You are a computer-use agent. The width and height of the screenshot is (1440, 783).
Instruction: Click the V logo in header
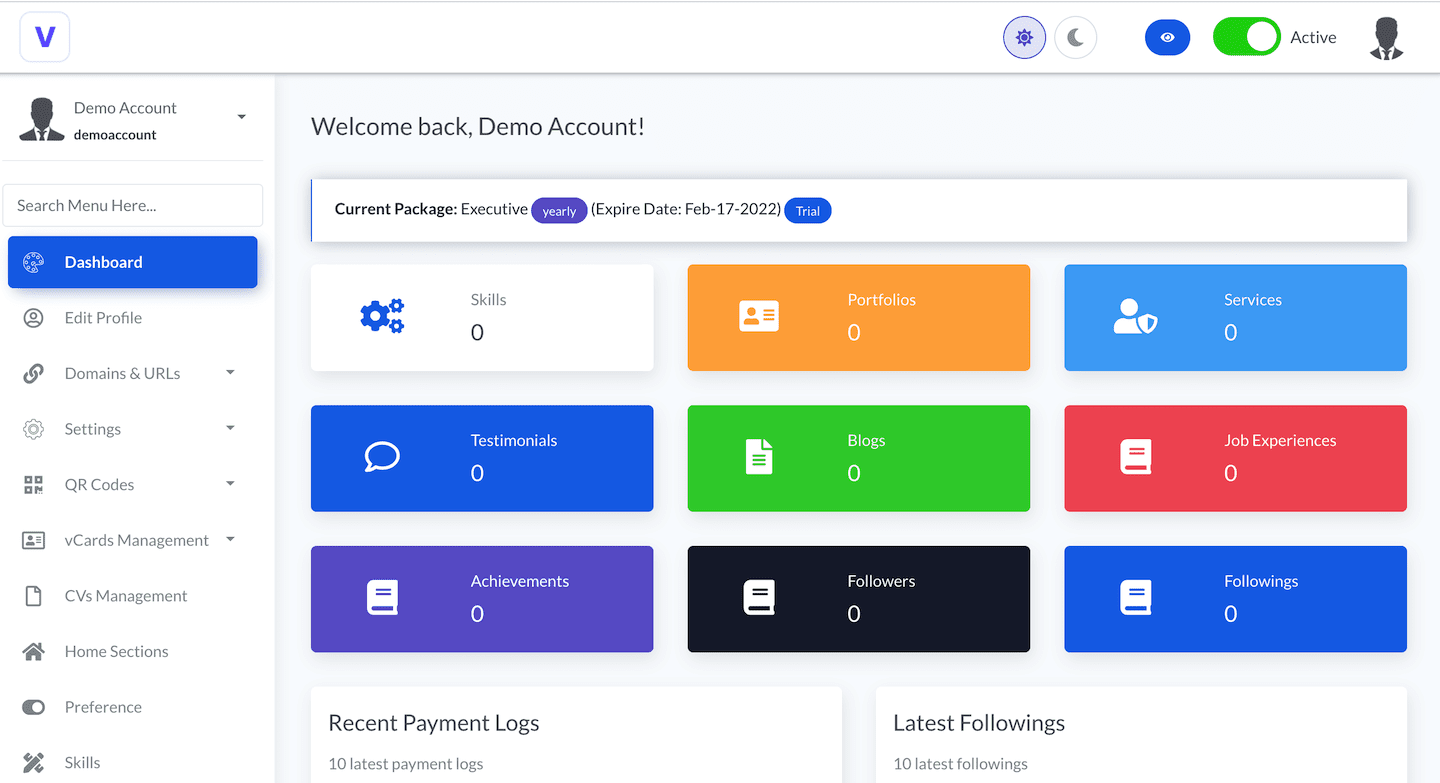pyautogui.click(x=45, y=37)
